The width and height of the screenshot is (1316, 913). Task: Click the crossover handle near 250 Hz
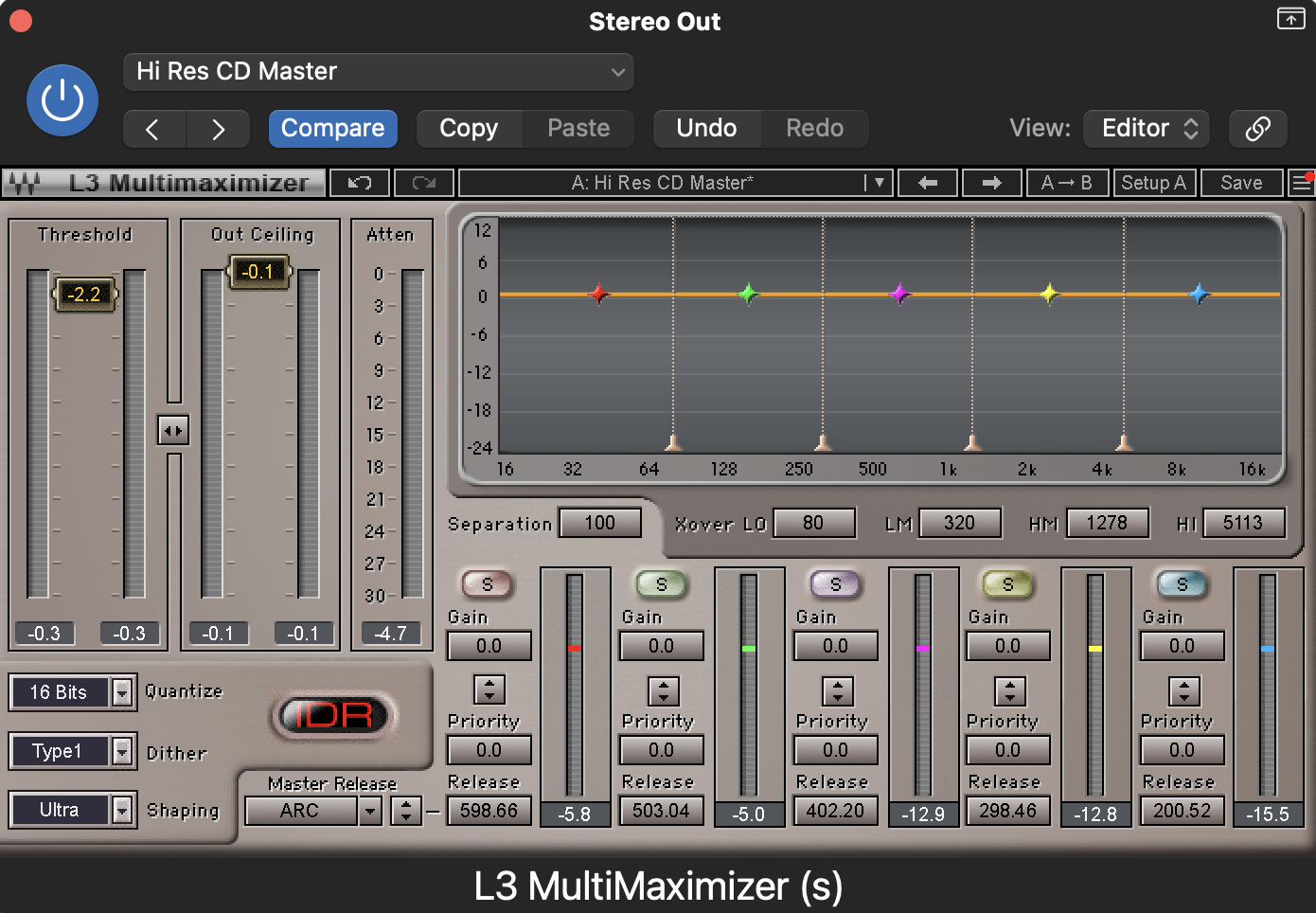(x=823, y=442)
